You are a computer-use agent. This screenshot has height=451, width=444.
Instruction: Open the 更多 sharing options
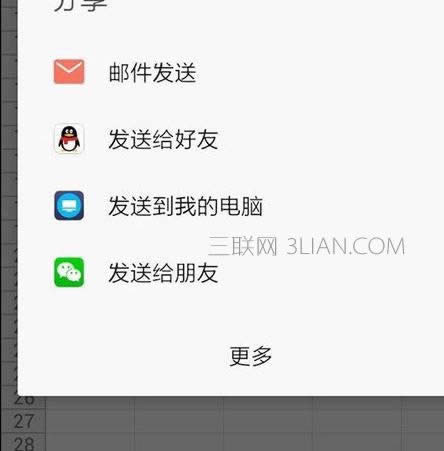click(x=251, y=356)
